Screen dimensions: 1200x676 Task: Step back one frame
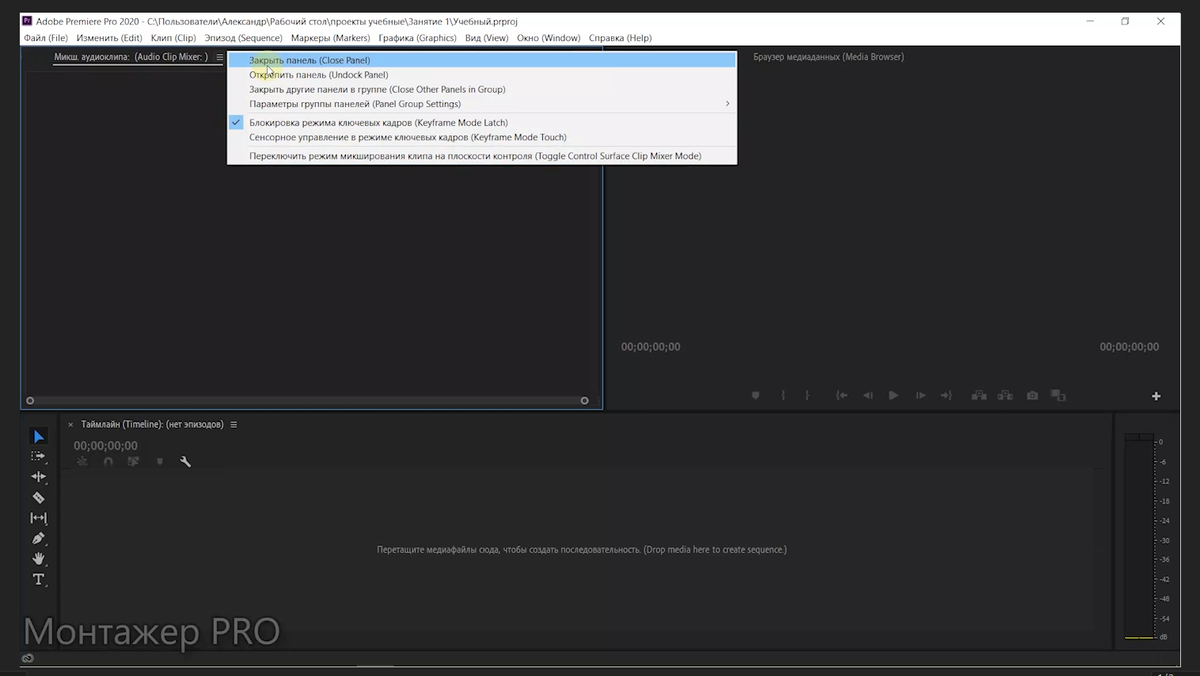point(868,396)
